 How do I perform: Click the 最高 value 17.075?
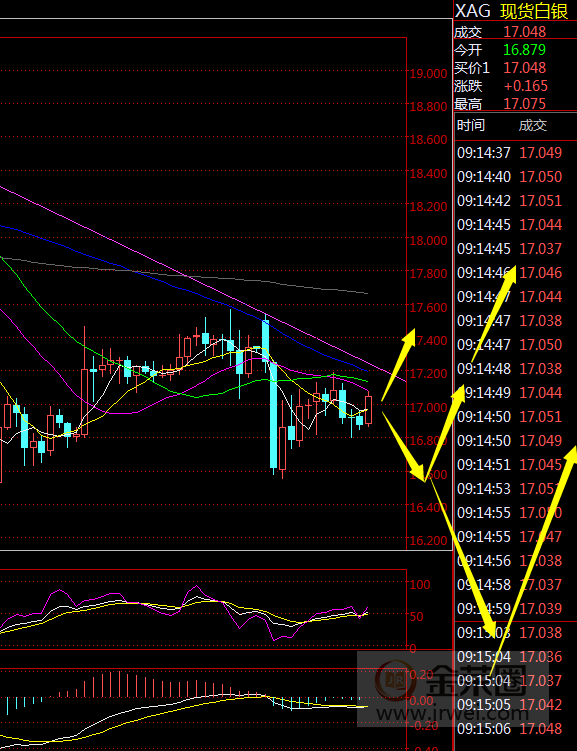pyautogui.click(x=524, y=104)
